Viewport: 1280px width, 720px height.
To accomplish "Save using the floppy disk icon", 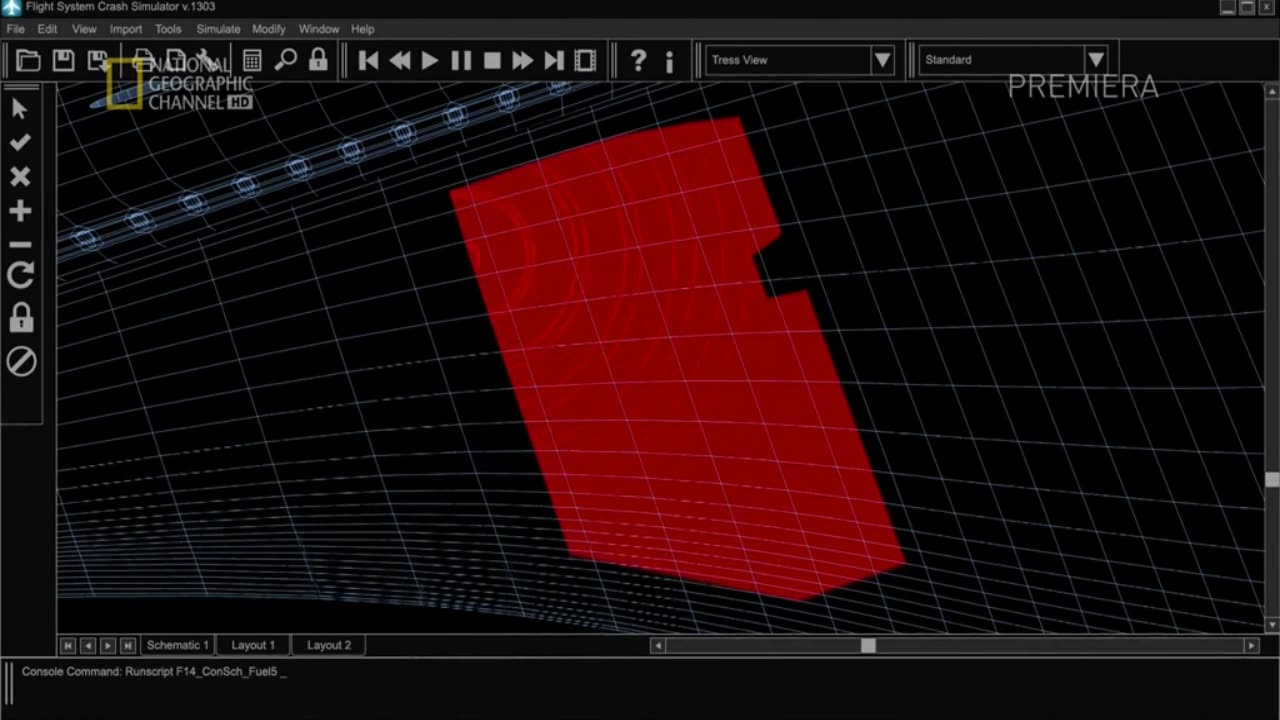I will point(63,61).
